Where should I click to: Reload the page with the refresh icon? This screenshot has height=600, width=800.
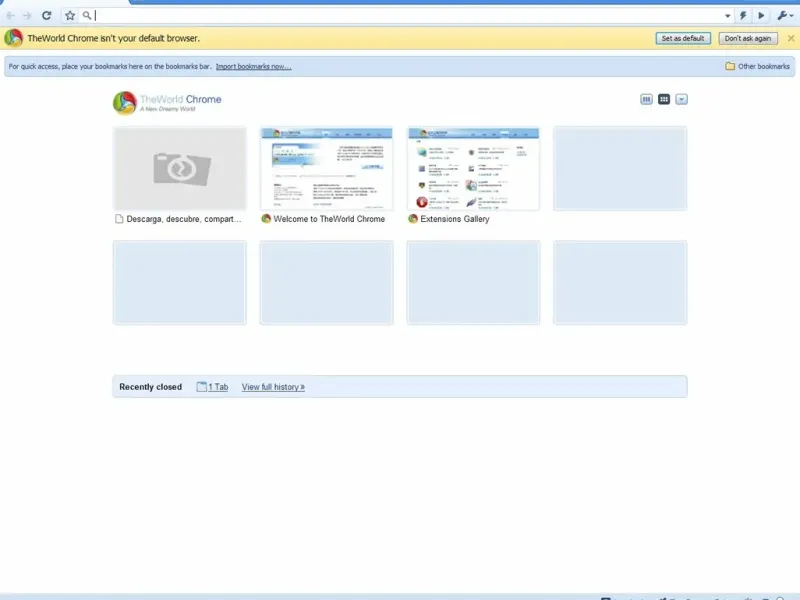pos(46,15)
